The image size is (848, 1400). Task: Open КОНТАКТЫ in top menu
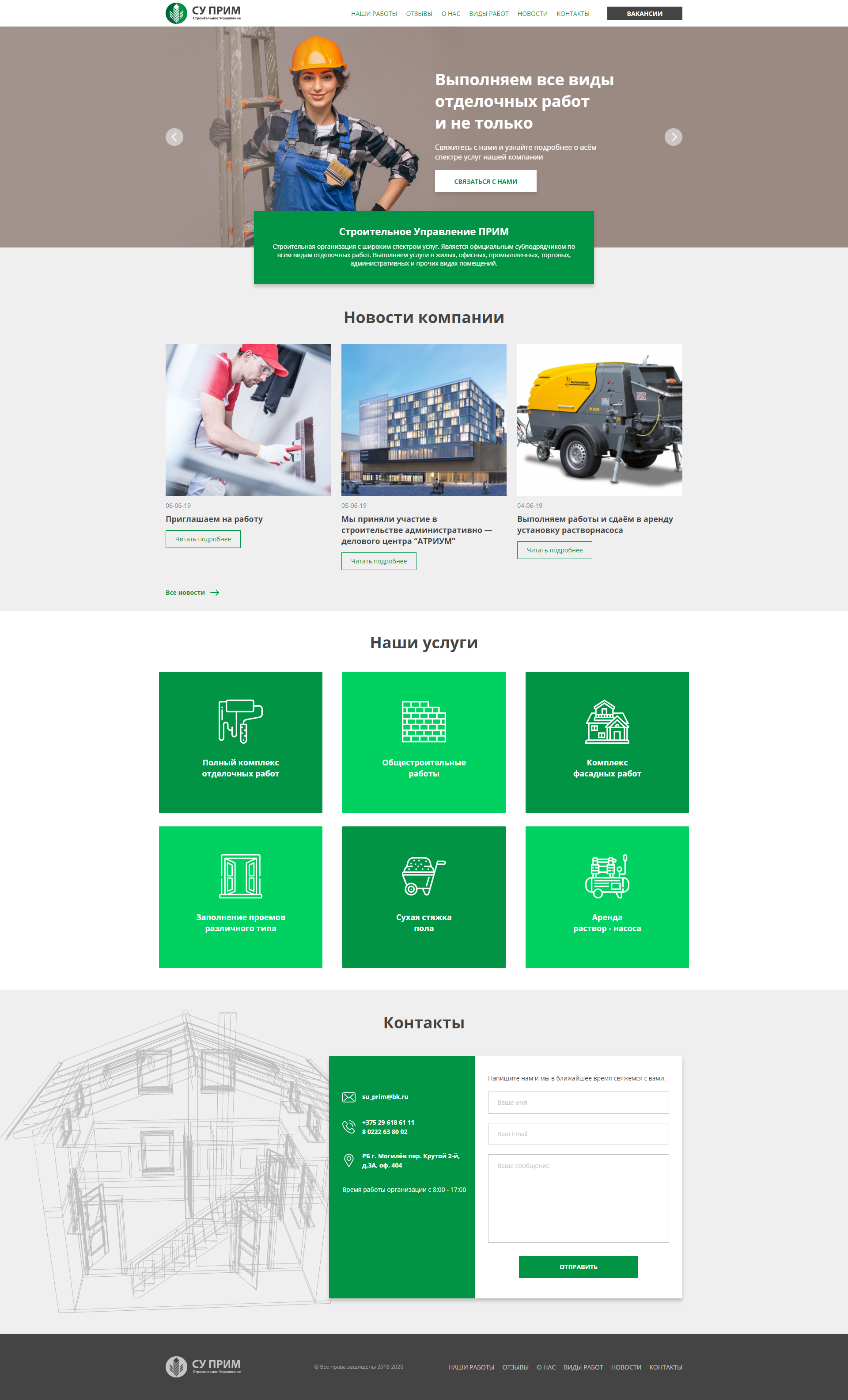coord(573,14)
